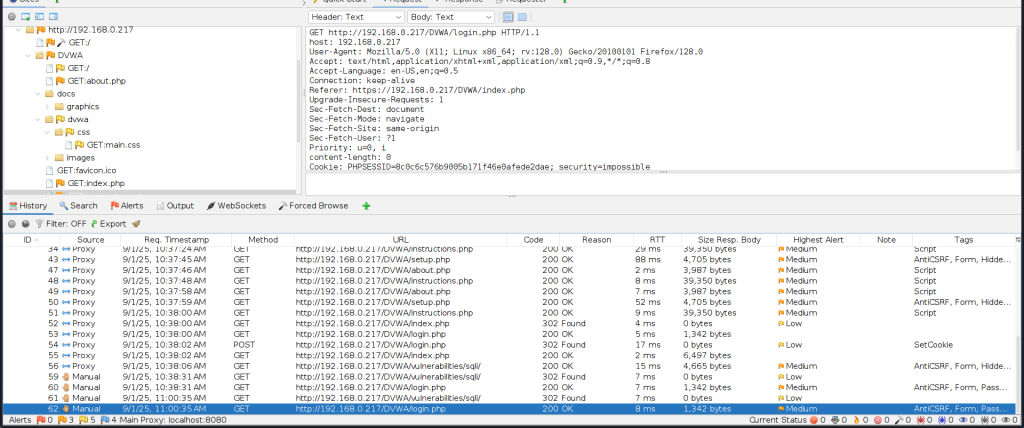Click the flame active scan status icon
The width and height of the screenshot is (1024, 428).
[854, 420]
